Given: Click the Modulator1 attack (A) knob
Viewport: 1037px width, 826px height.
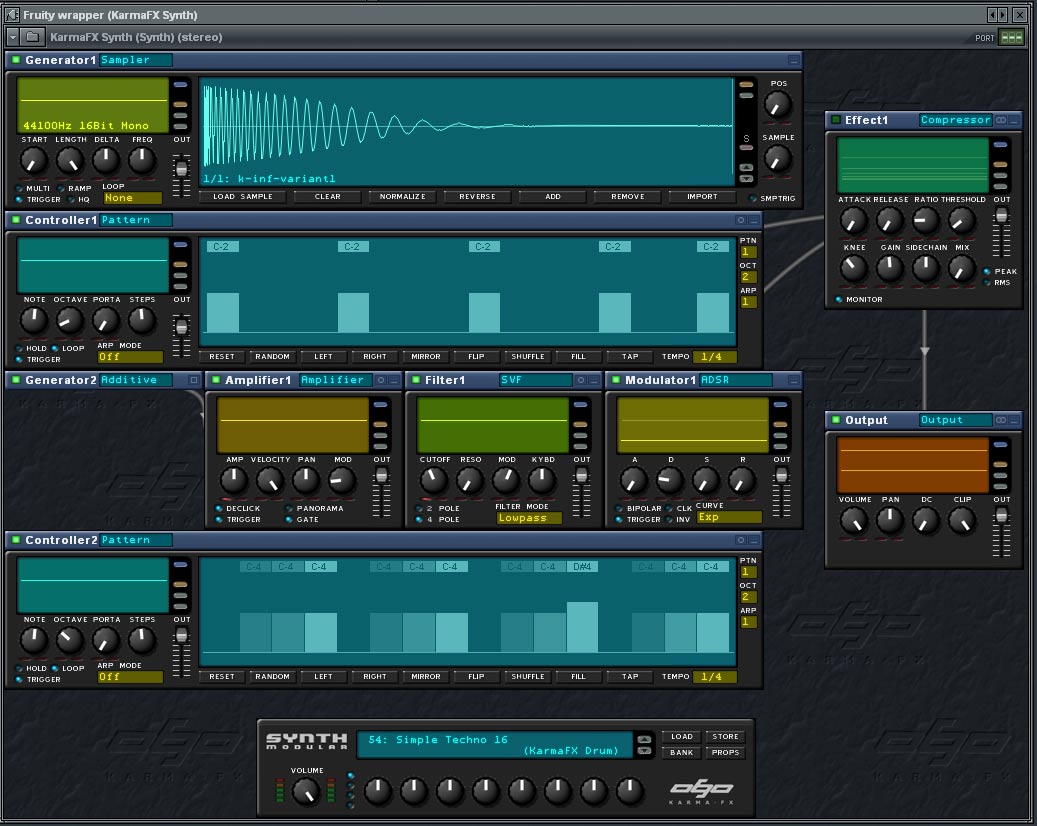Looking at the screenshot, I should click(x=634, y=481).
